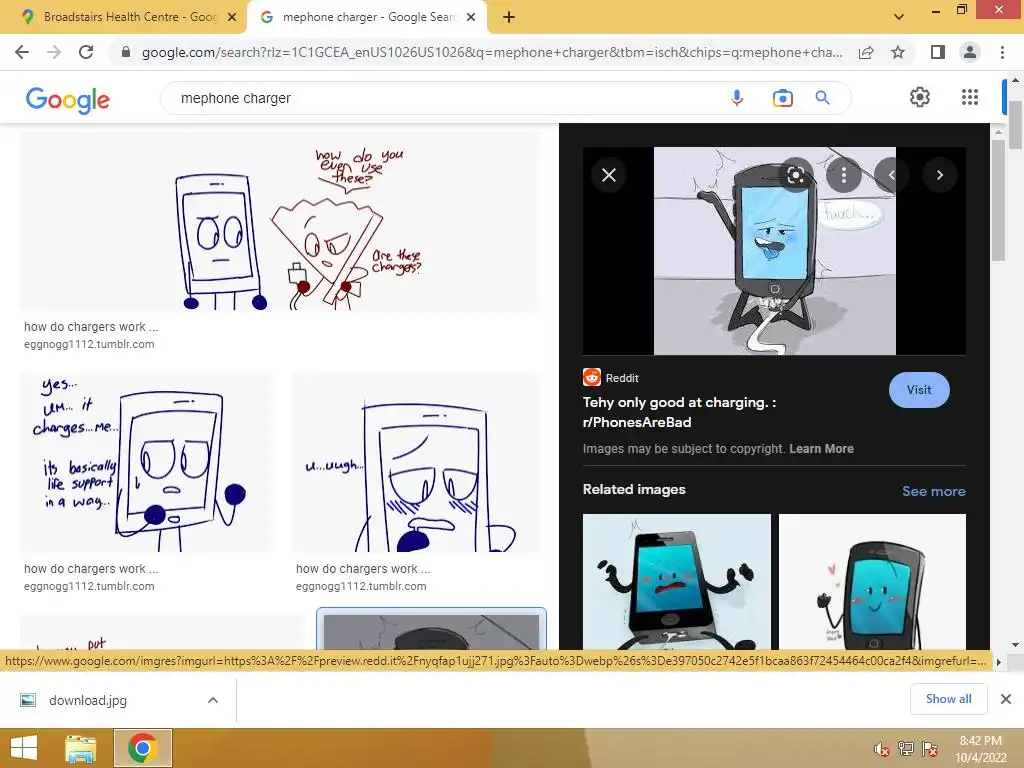The width and height of the screenshot is (1024, 768).
Task: Open Google quick settings gear
Action: coord(920,97)
